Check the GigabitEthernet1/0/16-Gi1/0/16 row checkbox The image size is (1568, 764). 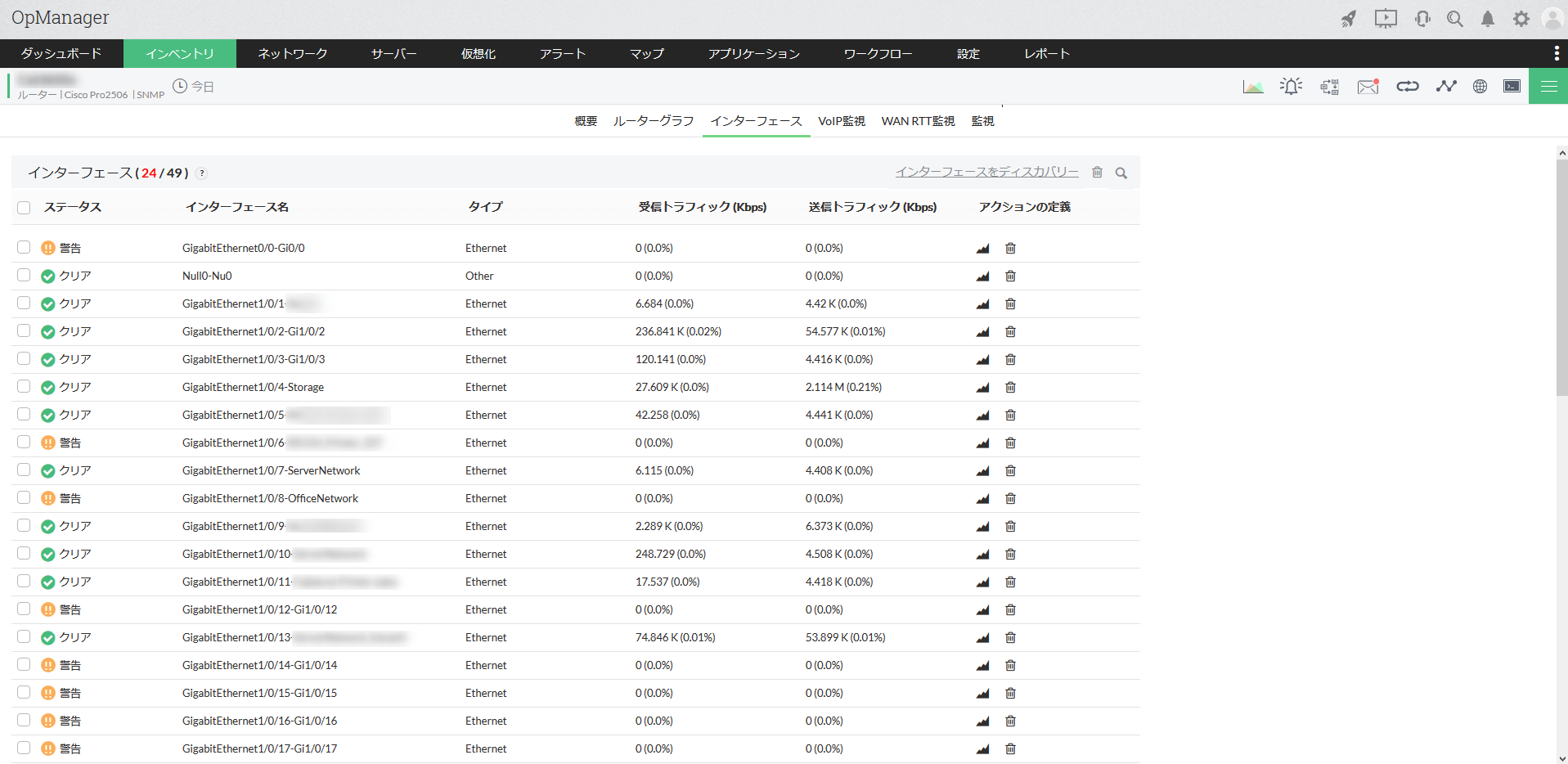(x=24, y=720)
